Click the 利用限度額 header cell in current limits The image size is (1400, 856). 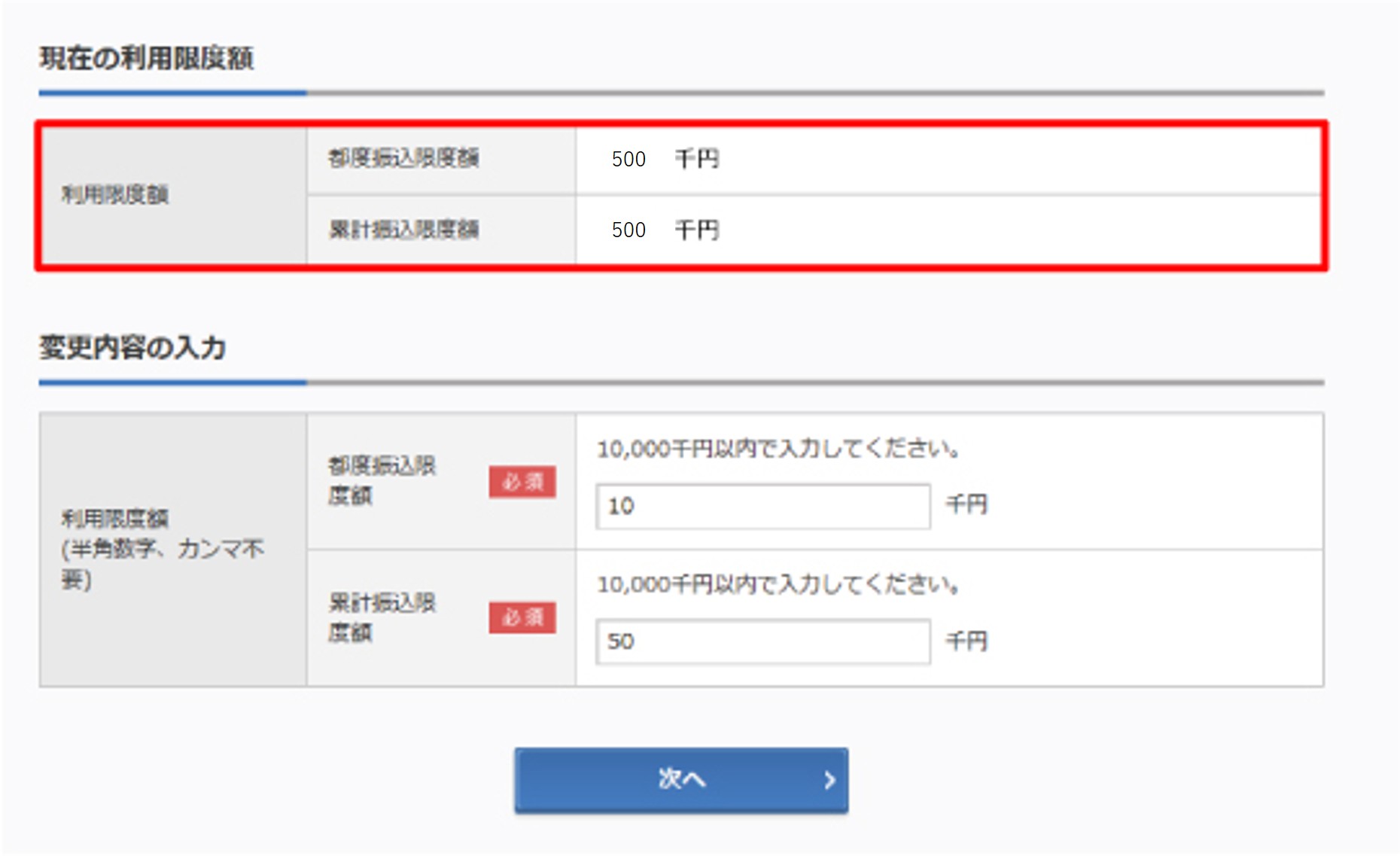click(115, 195)
